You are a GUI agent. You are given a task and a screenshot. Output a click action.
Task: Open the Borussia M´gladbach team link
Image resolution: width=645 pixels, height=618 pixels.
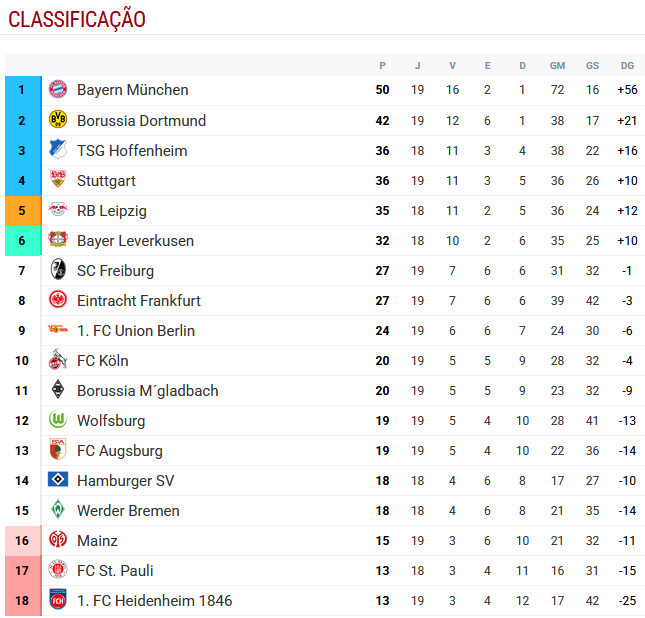coord(147,391)
